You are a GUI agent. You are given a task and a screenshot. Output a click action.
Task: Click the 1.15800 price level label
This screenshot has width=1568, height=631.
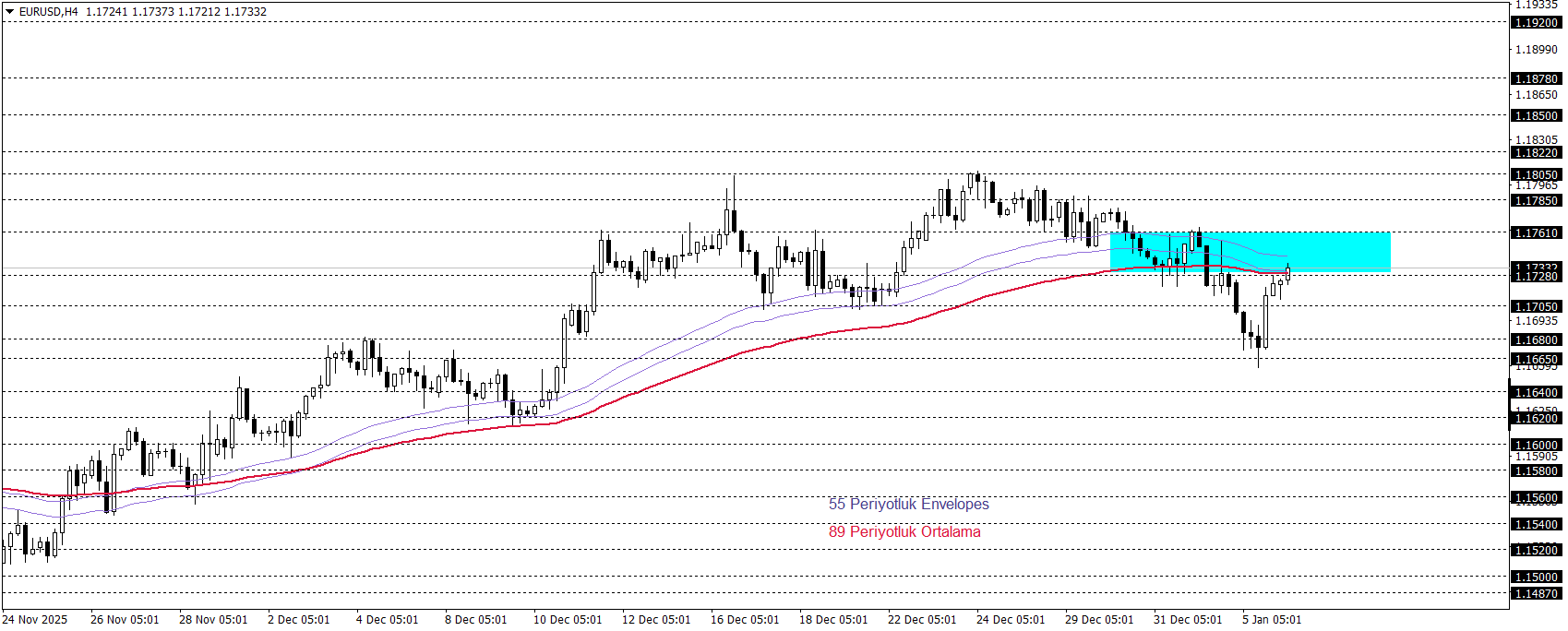tap(1537, 471)
